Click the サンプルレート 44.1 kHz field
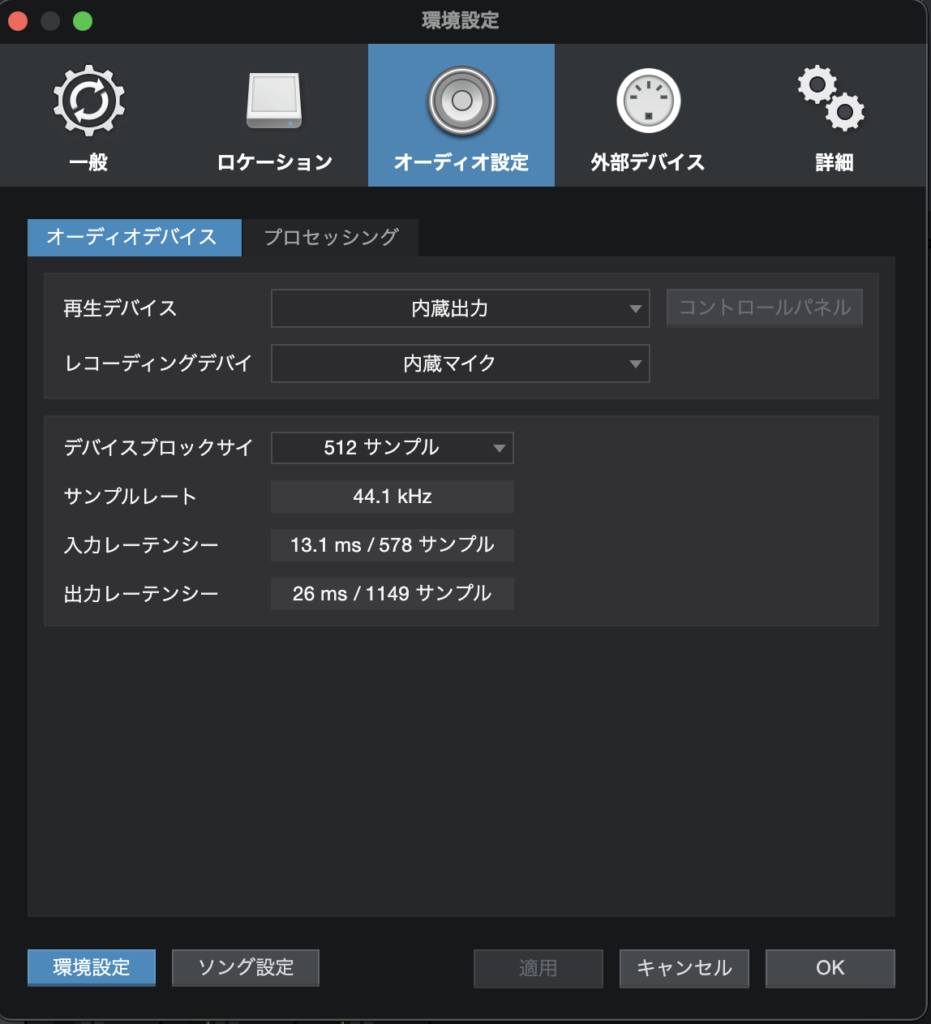 392,496
